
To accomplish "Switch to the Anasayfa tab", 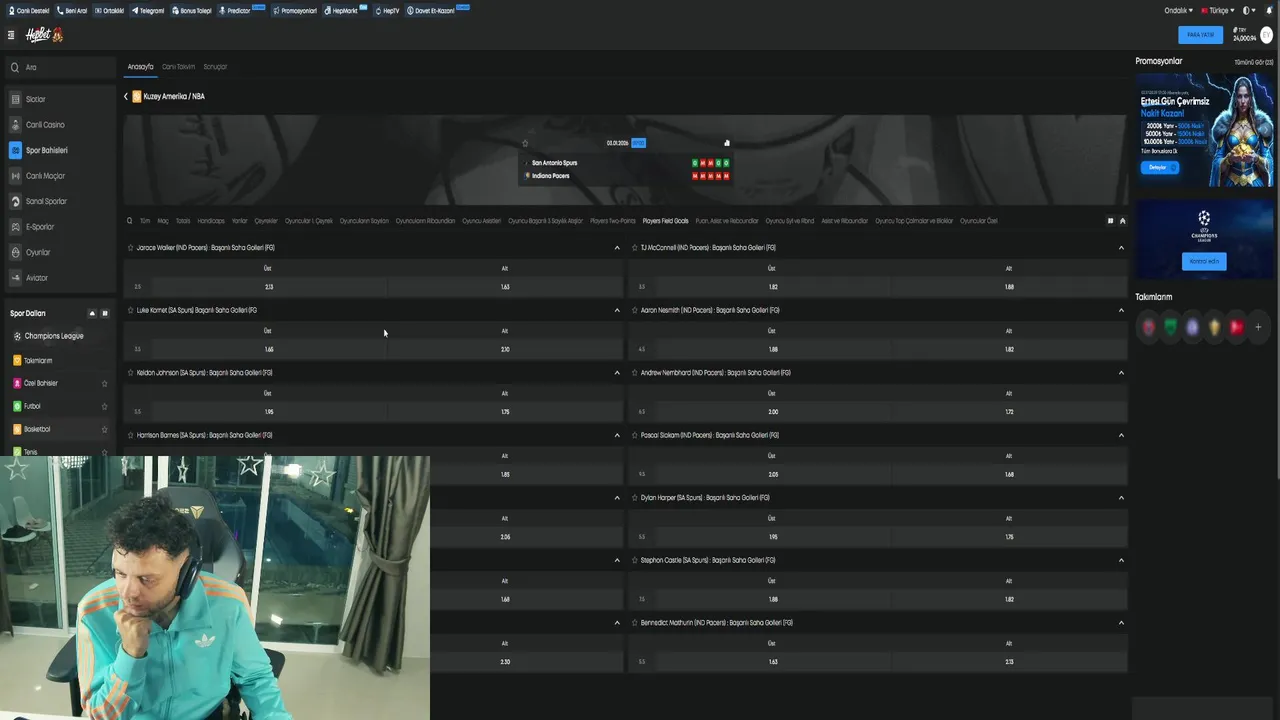I will (140, 67).
